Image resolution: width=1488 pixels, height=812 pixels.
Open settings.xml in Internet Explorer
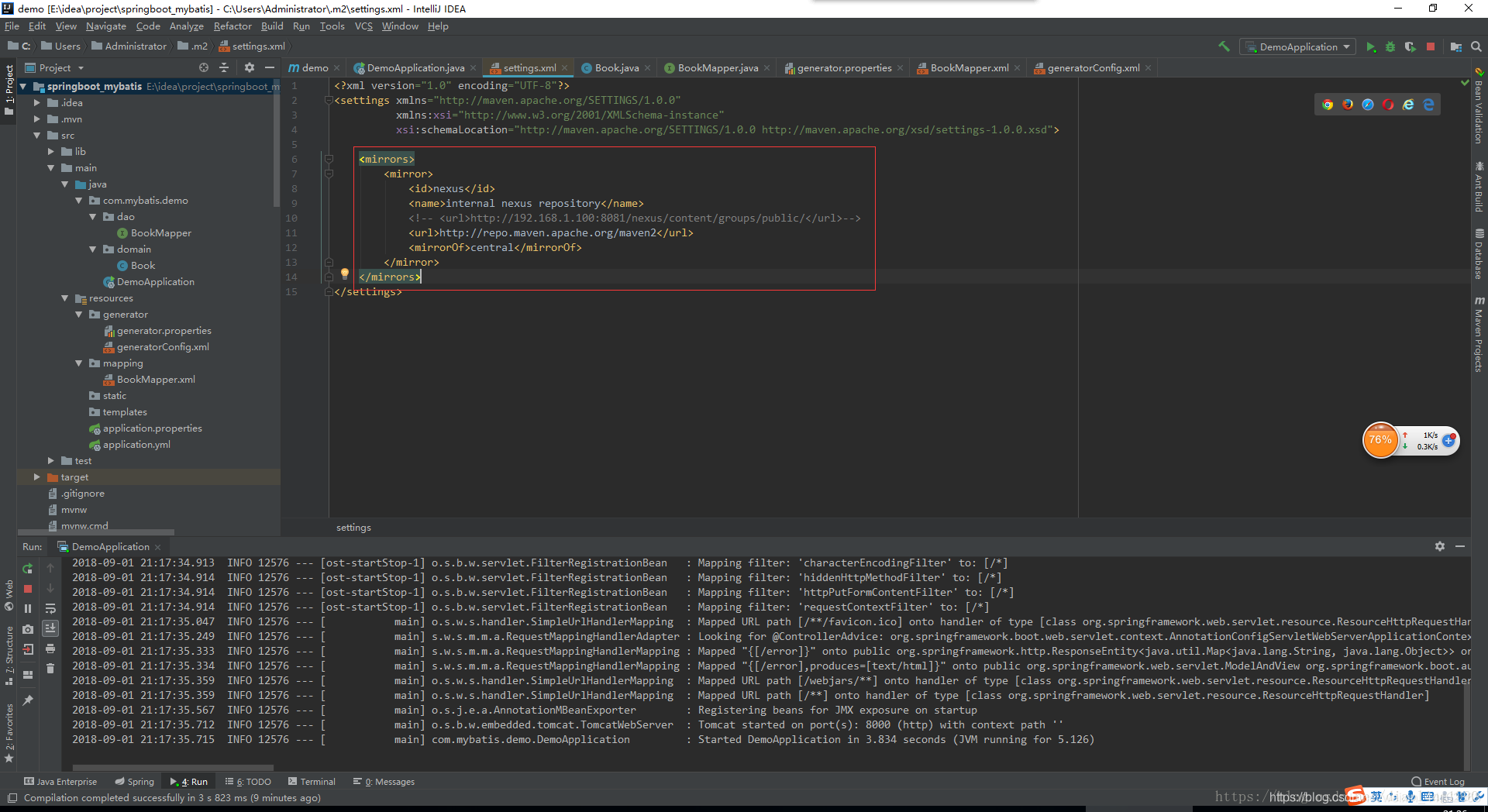point(1408,105)
